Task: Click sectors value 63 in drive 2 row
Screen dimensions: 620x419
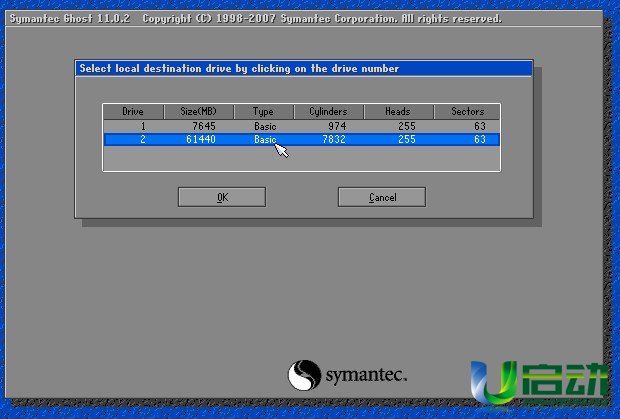Action: click(480, 139)
